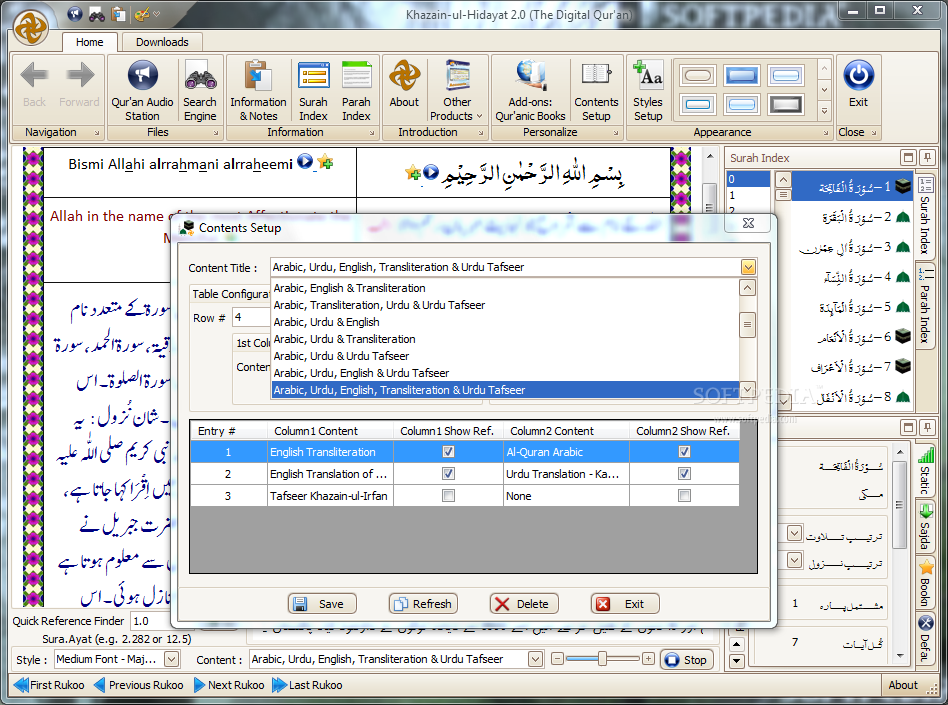Expand the Other Products menu
The image size is (948, 705).
click(x=456, y=91)
